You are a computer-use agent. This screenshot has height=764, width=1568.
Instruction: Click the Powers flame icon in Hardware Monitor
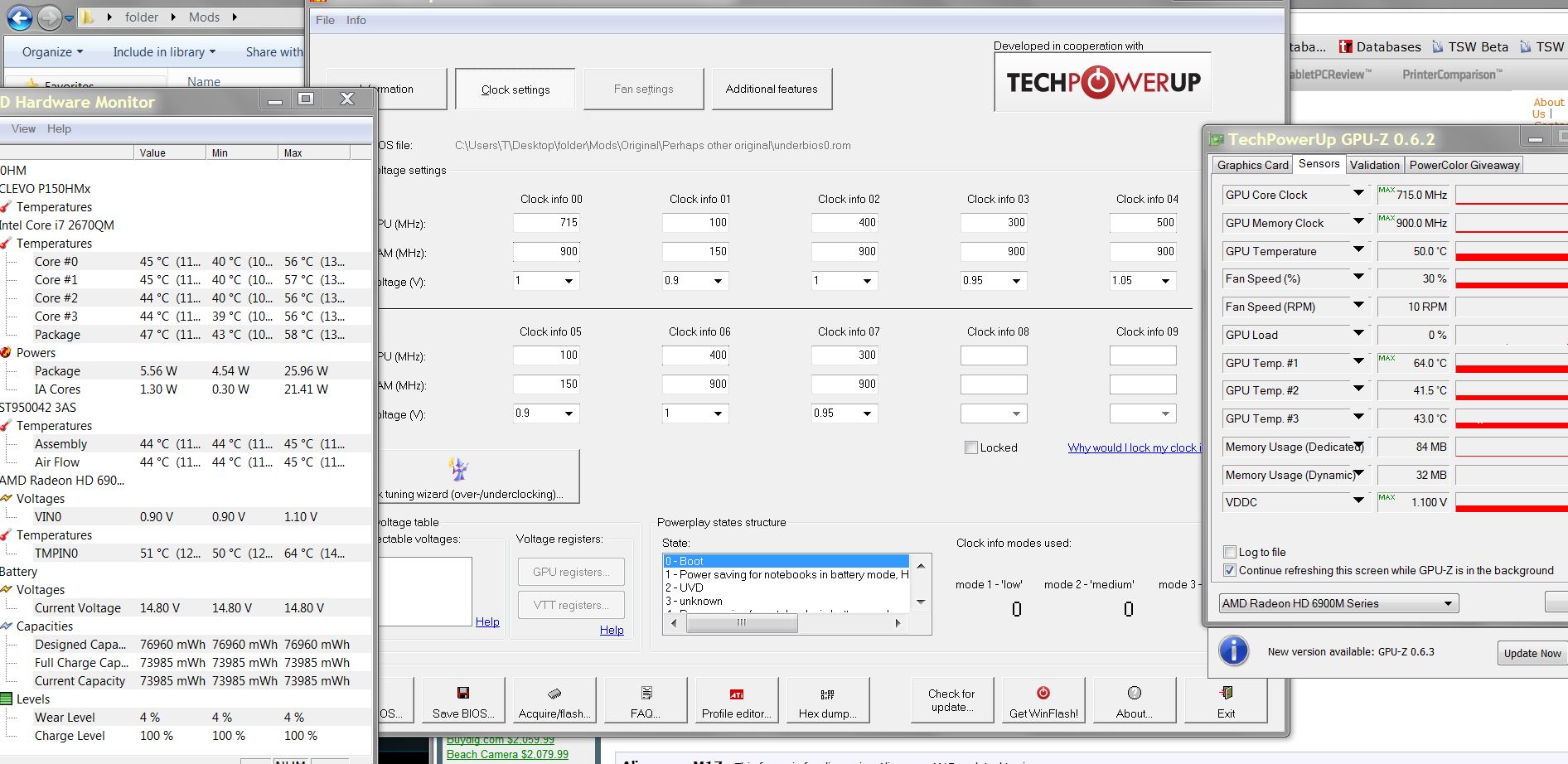(x=7, y=352)
